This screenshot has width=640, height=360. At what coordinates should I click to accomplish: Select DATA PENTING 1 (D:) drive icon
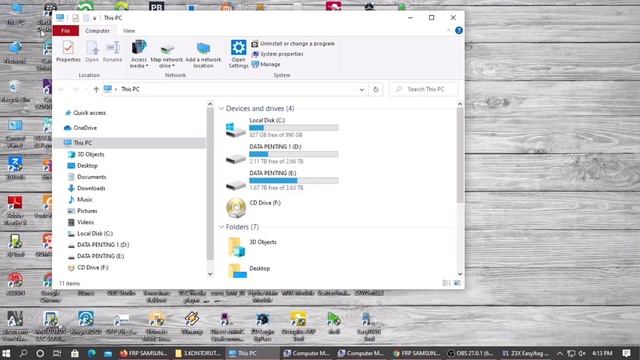(236, 158)
